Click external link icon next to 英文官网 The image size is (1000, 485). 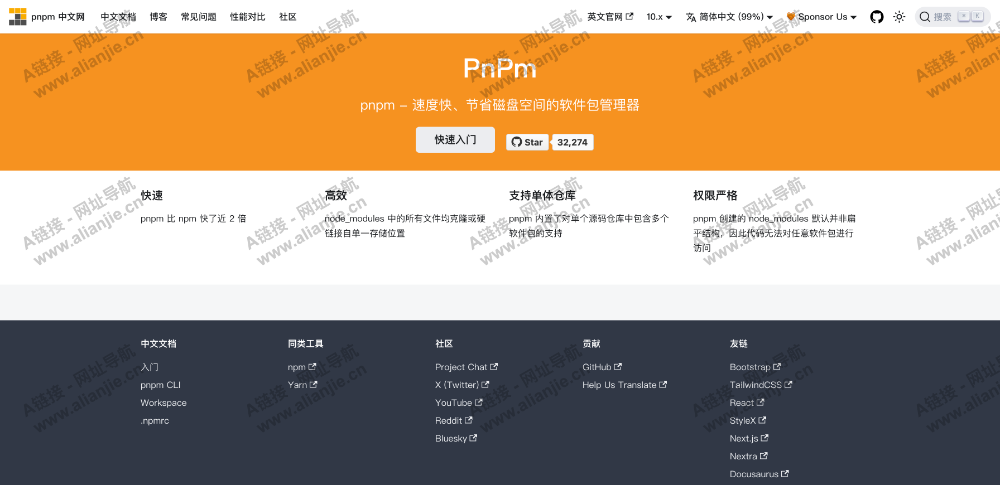point(629,17)
